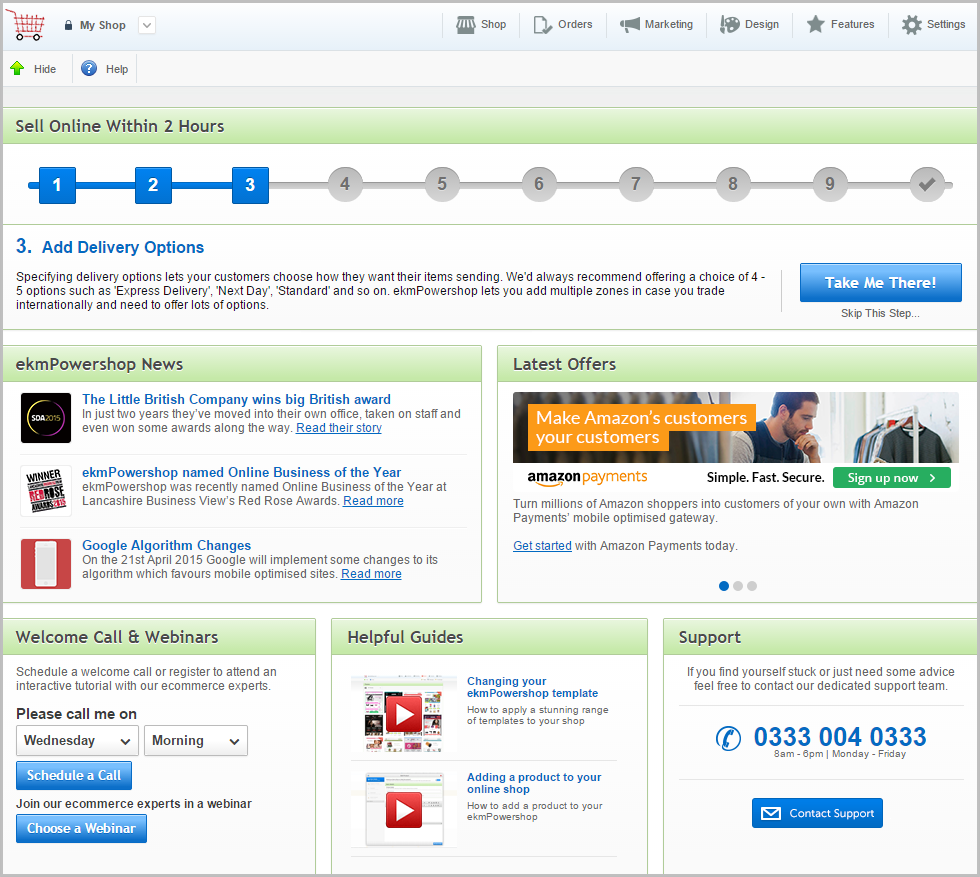This screenshot has width=980, height=877.
Task: Click the Contact Support button
Action: 818,813
